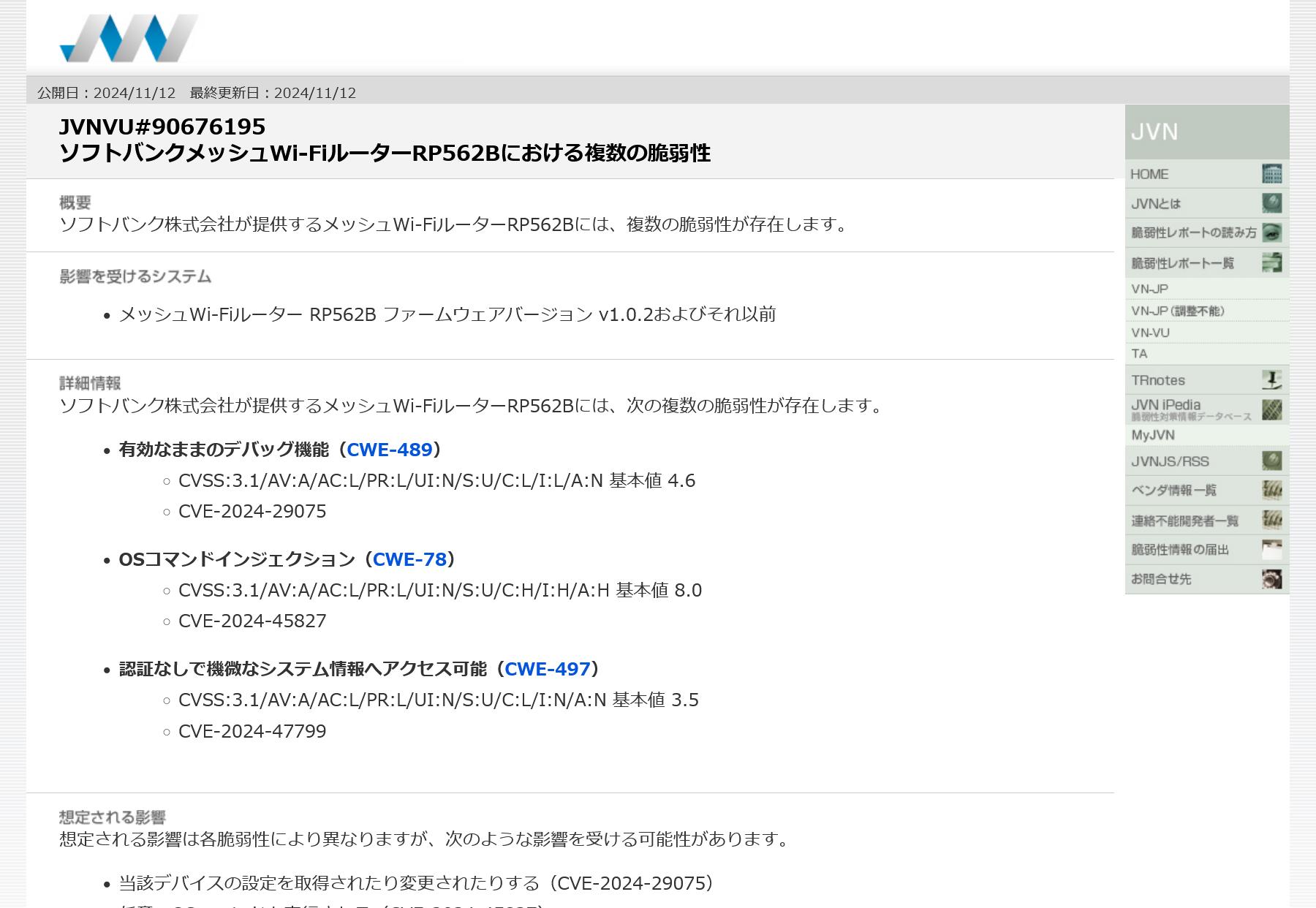The width and height of the screenshot is (1316, 908).
Task: Click the icon beside ベンダ情報一覧
Action: click(1272, 490)
